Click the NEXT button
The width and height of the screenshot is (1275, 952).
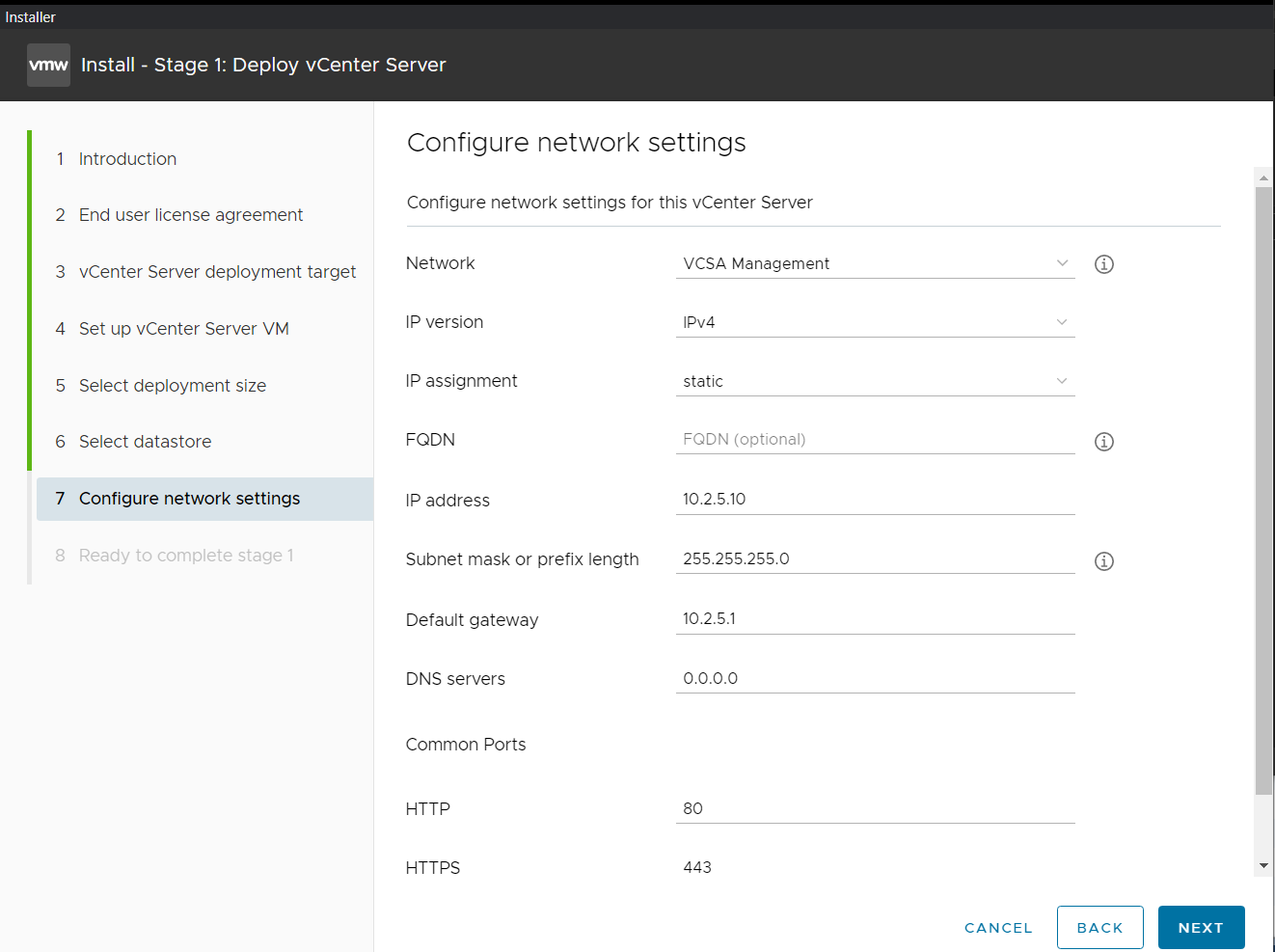(1201, 928)
